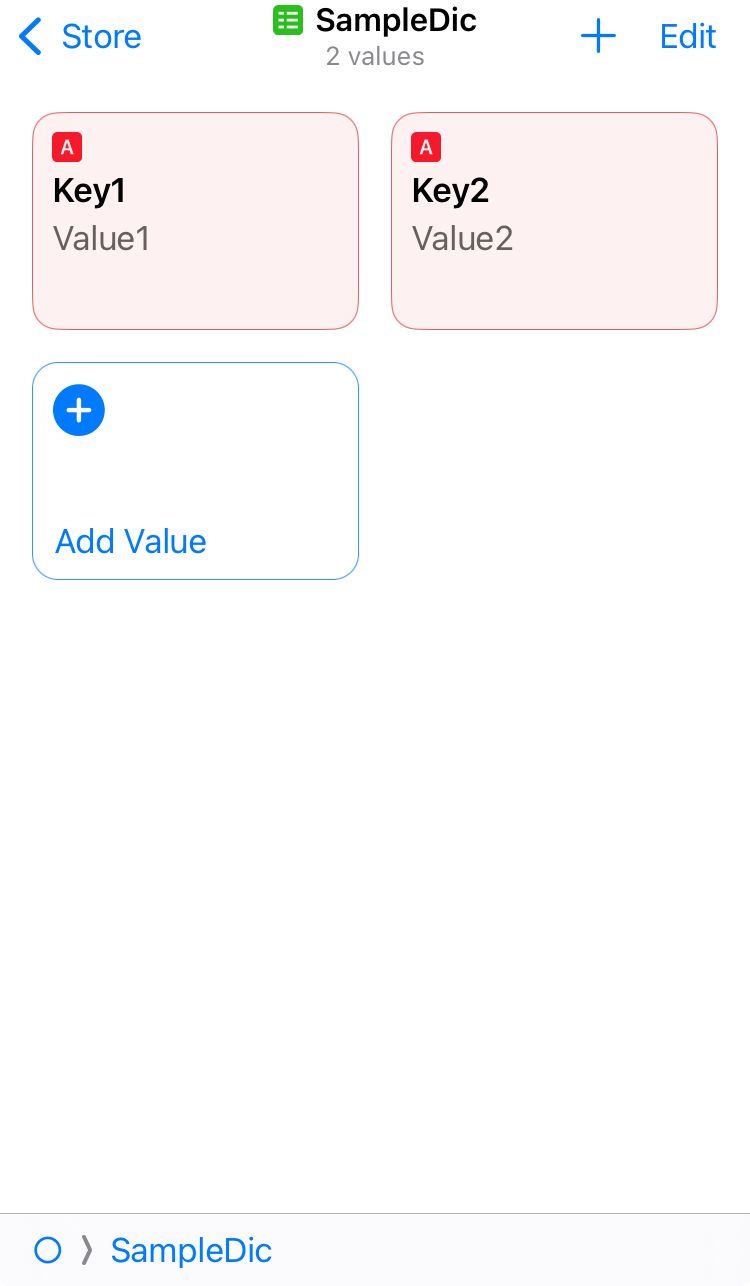Tap Edit in the top right corner

click(687, 36)
